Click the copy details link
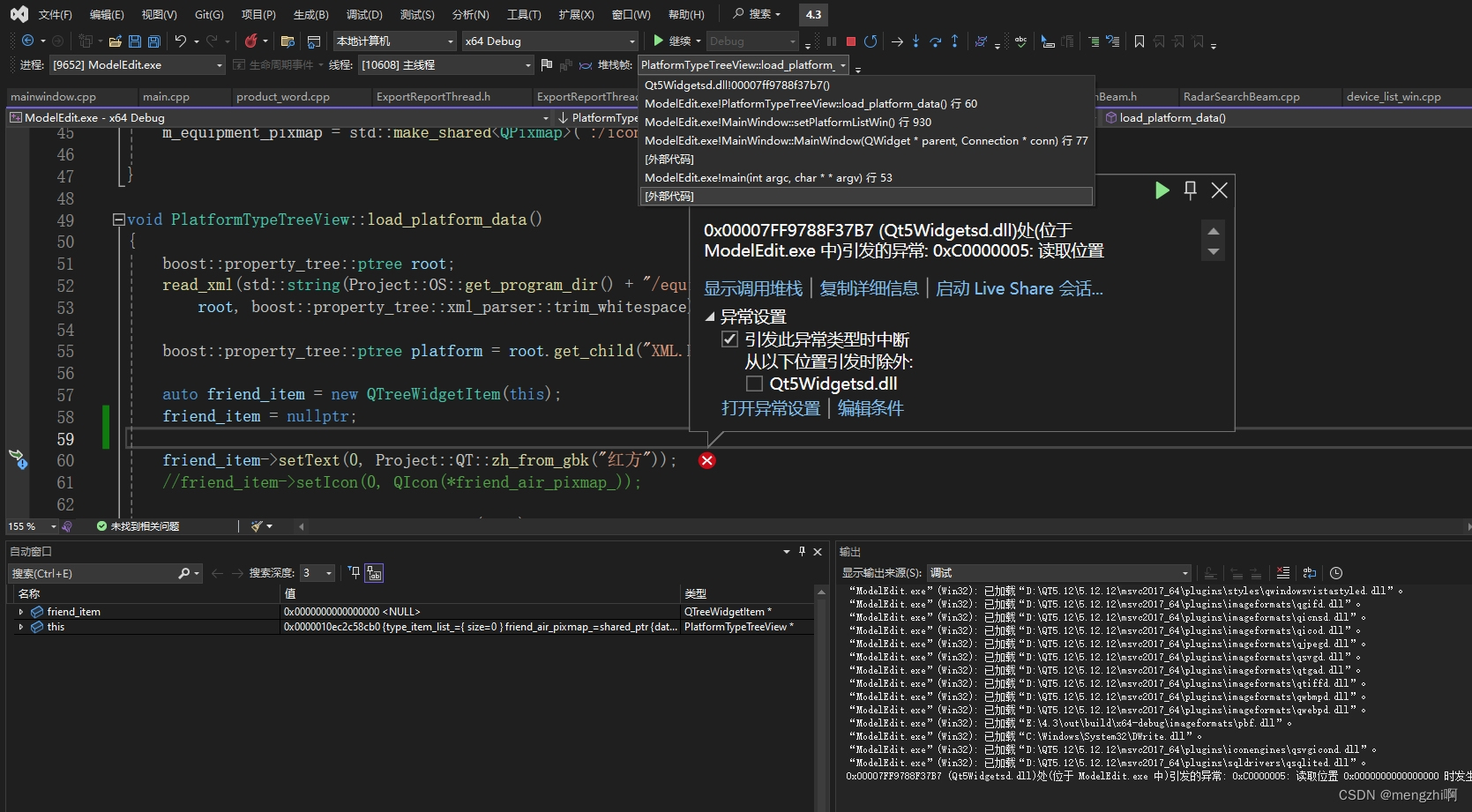The height and width of the screenshot is (812, 1472). coord(869,288)
